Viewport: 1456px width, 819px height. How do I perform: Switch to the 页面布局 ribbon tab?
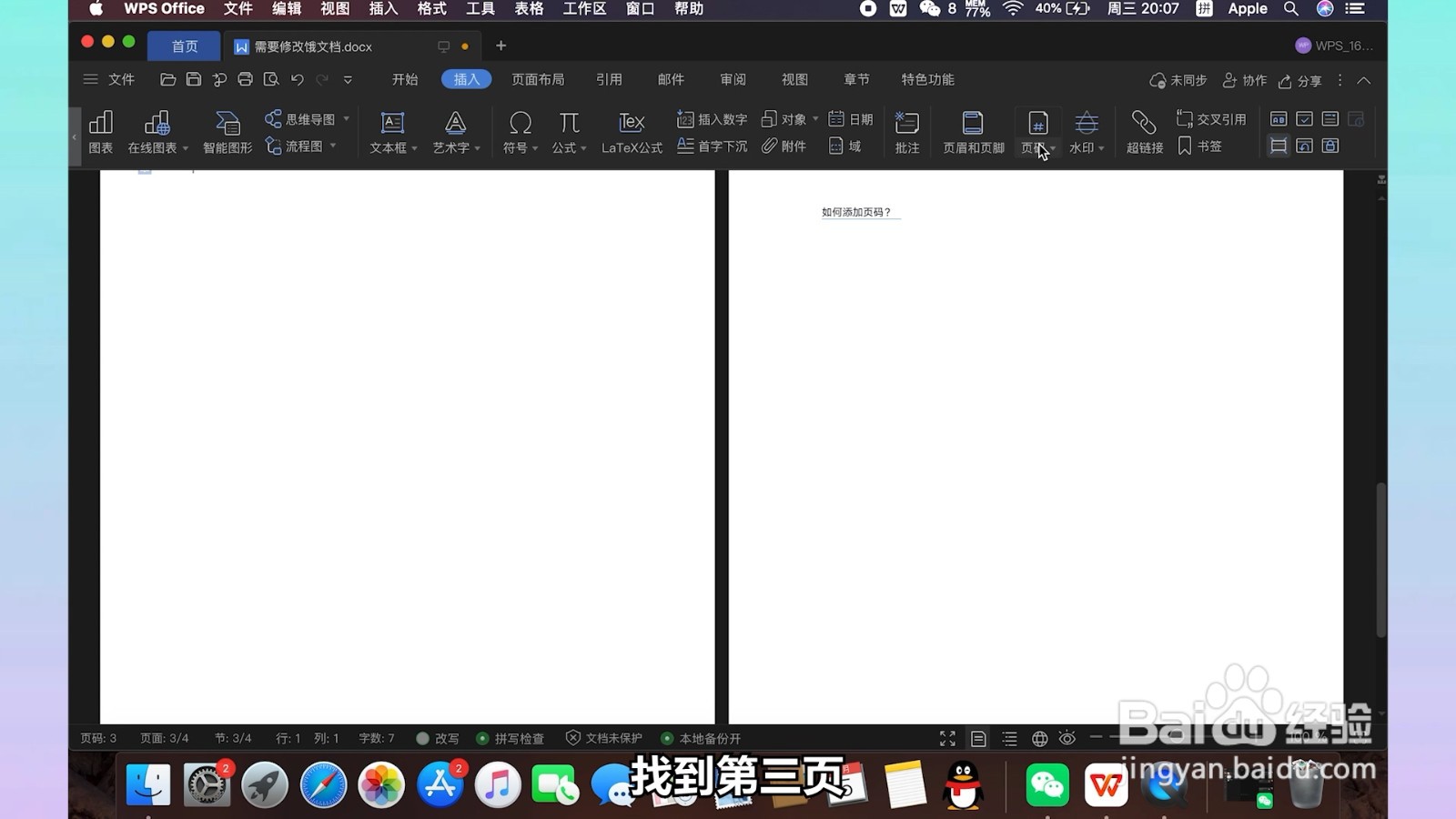pos(538,79)
